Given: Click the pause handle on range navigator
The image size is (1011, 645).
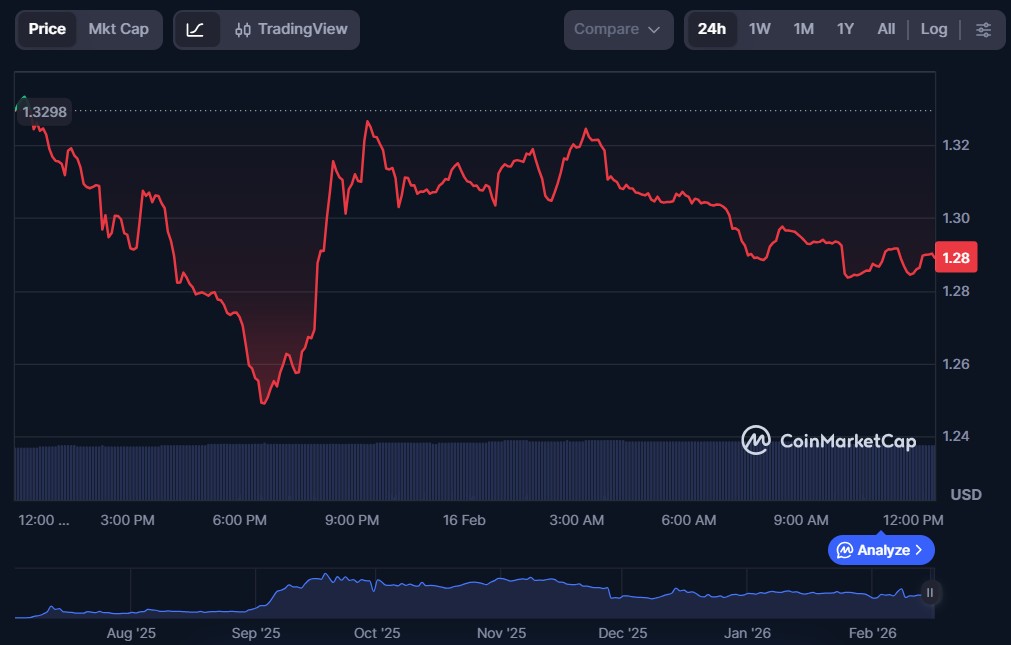Looking at the screenshot, I should pos(930,593).
